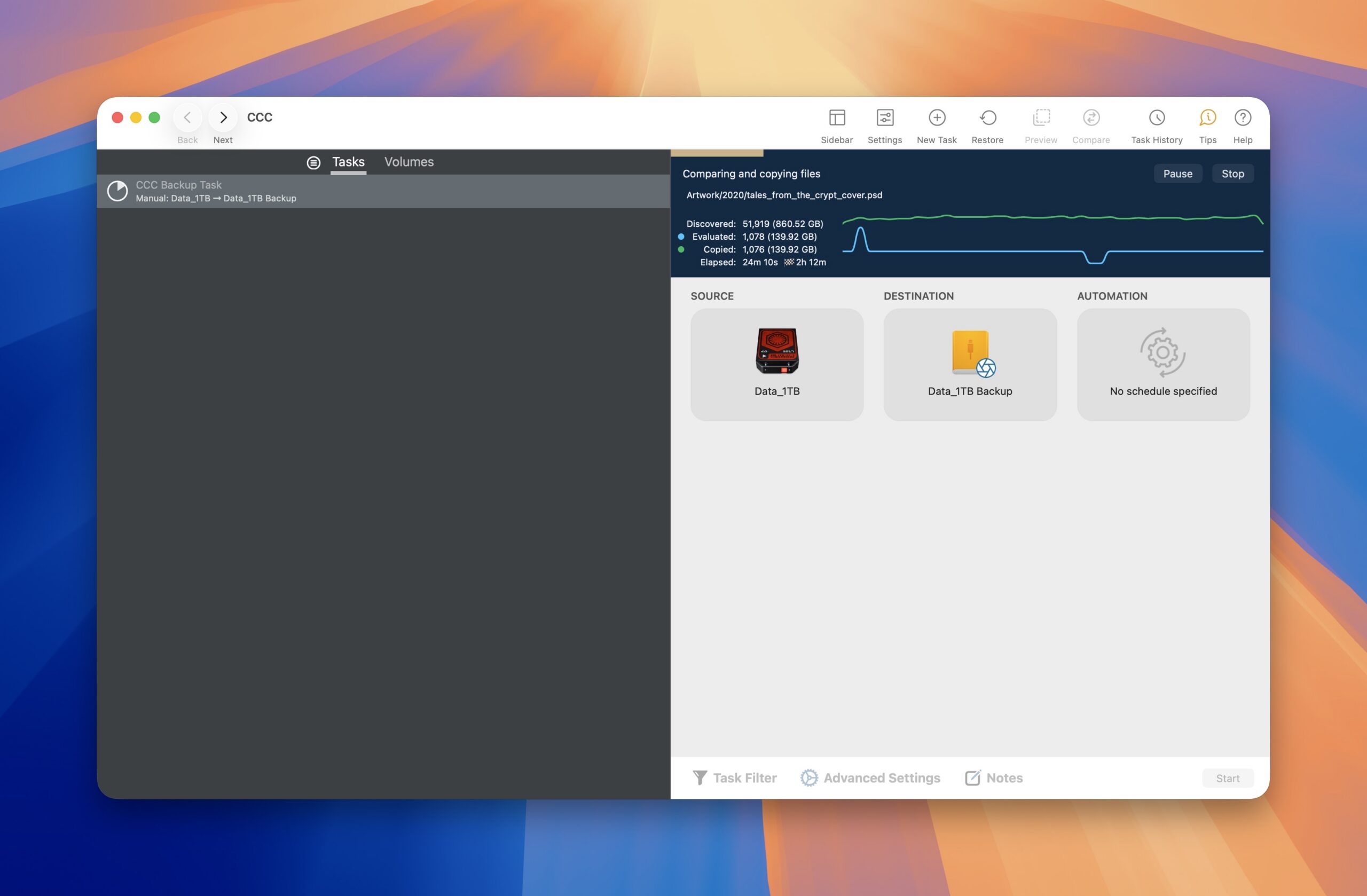Minimize the CCC window

tap(136, 118)
